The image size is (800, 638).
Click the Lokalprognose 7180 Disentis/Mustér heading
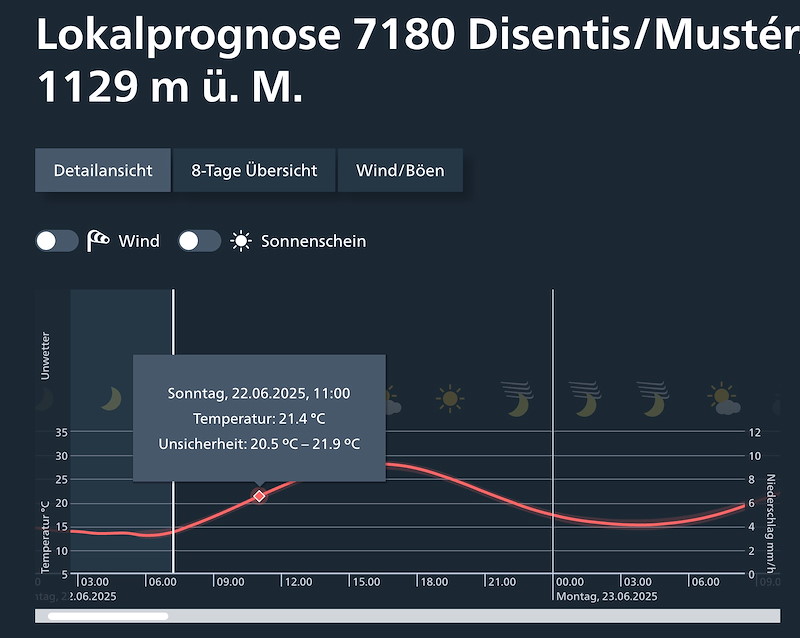click(417, 35)
